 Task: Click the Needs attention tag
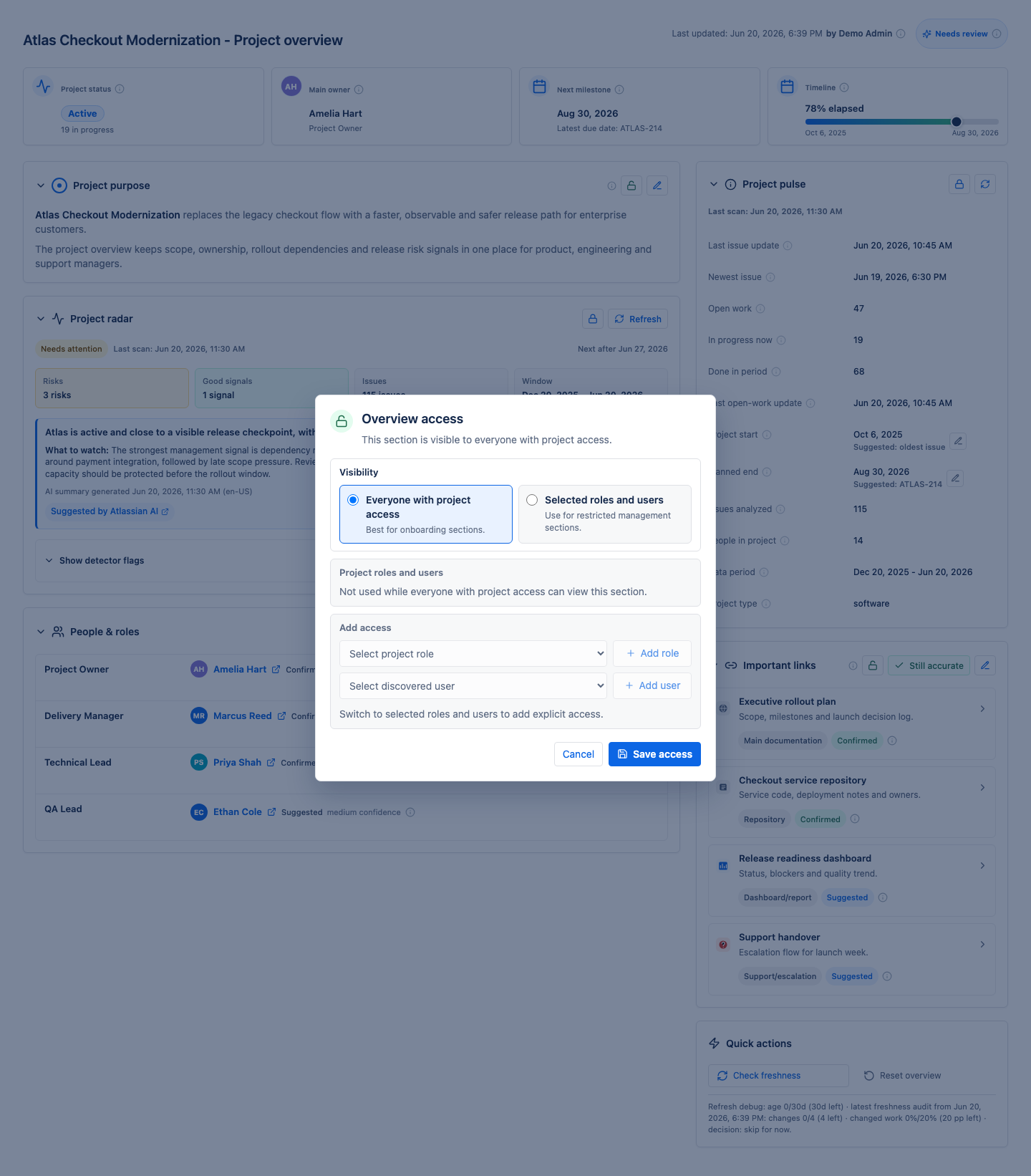click(72, 349)
